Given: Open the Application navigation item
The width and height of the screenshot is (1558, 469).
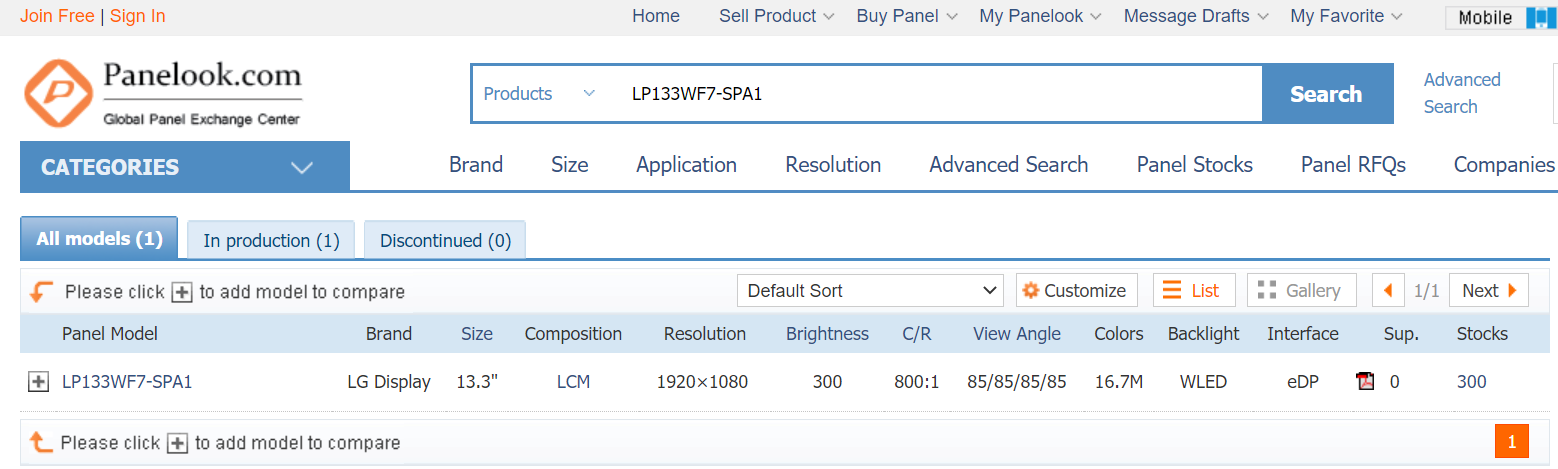Looking at the screenshot, I should point(686,165).
